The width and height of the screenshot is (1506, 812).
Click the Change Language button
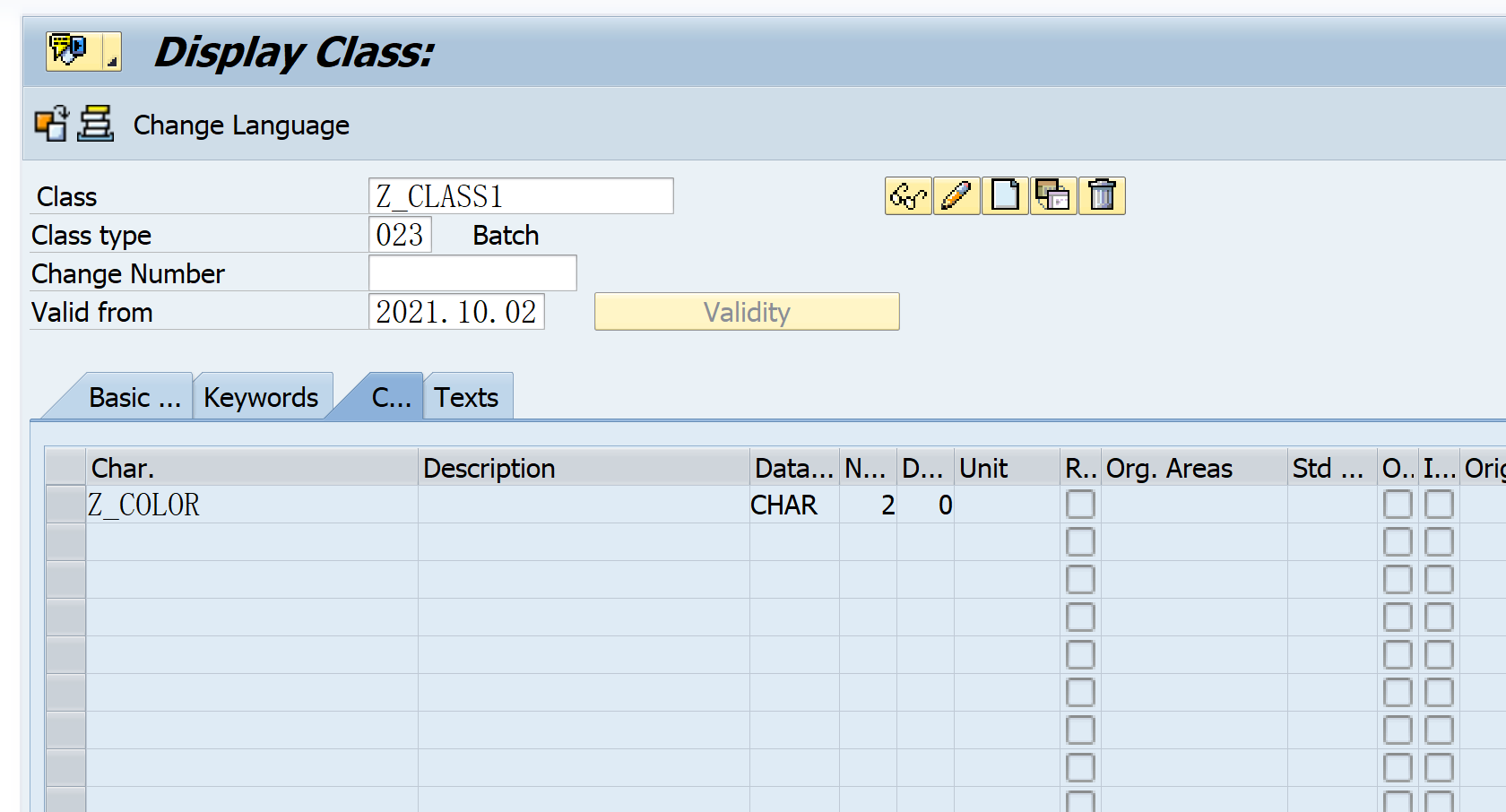pyautogui.click(x=240, y=125)
